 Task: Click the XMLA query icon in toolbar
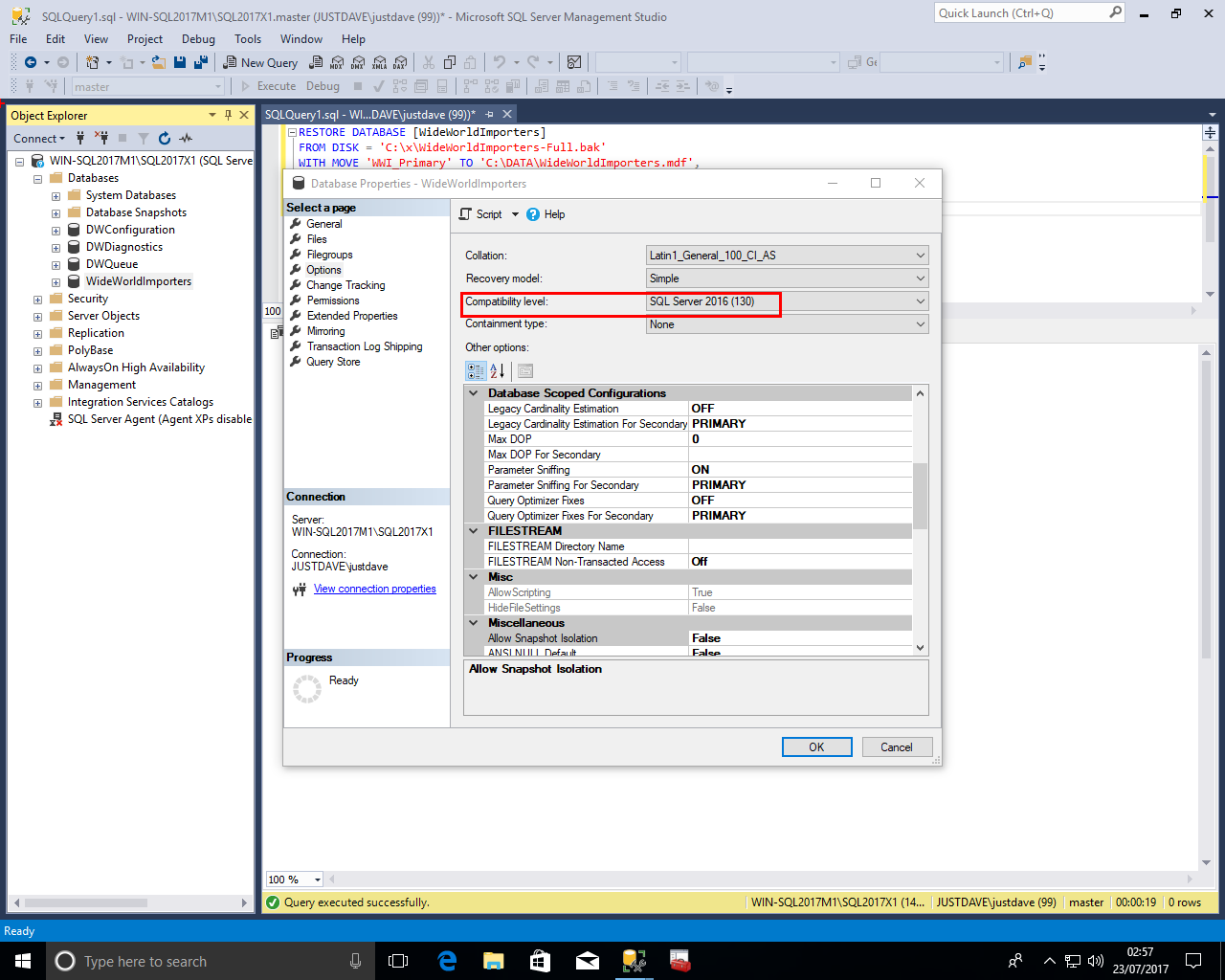tap(380, 62)
